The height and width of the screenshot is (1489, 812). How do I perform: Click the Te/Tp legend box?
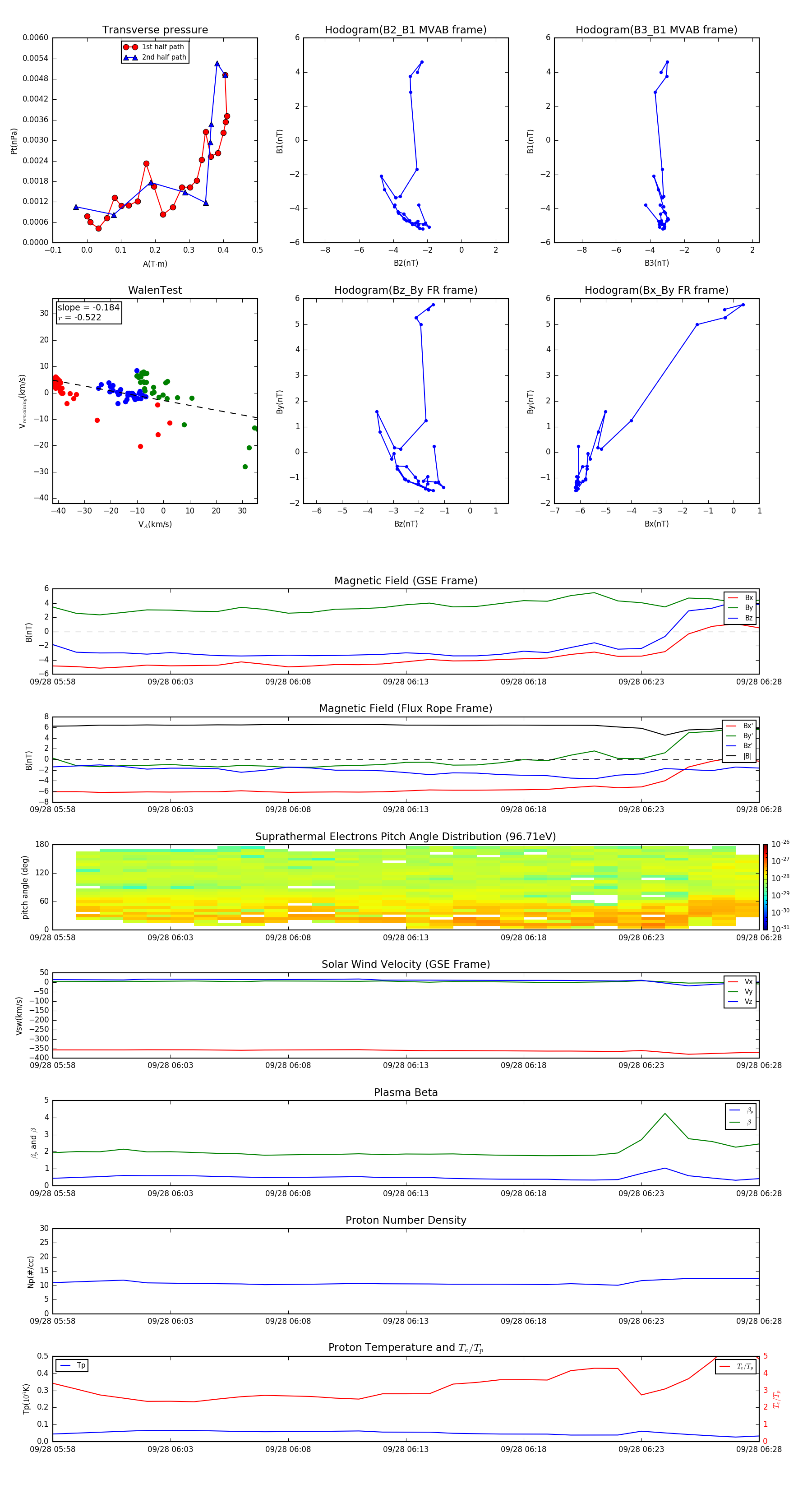click(x=736, y=1366)
